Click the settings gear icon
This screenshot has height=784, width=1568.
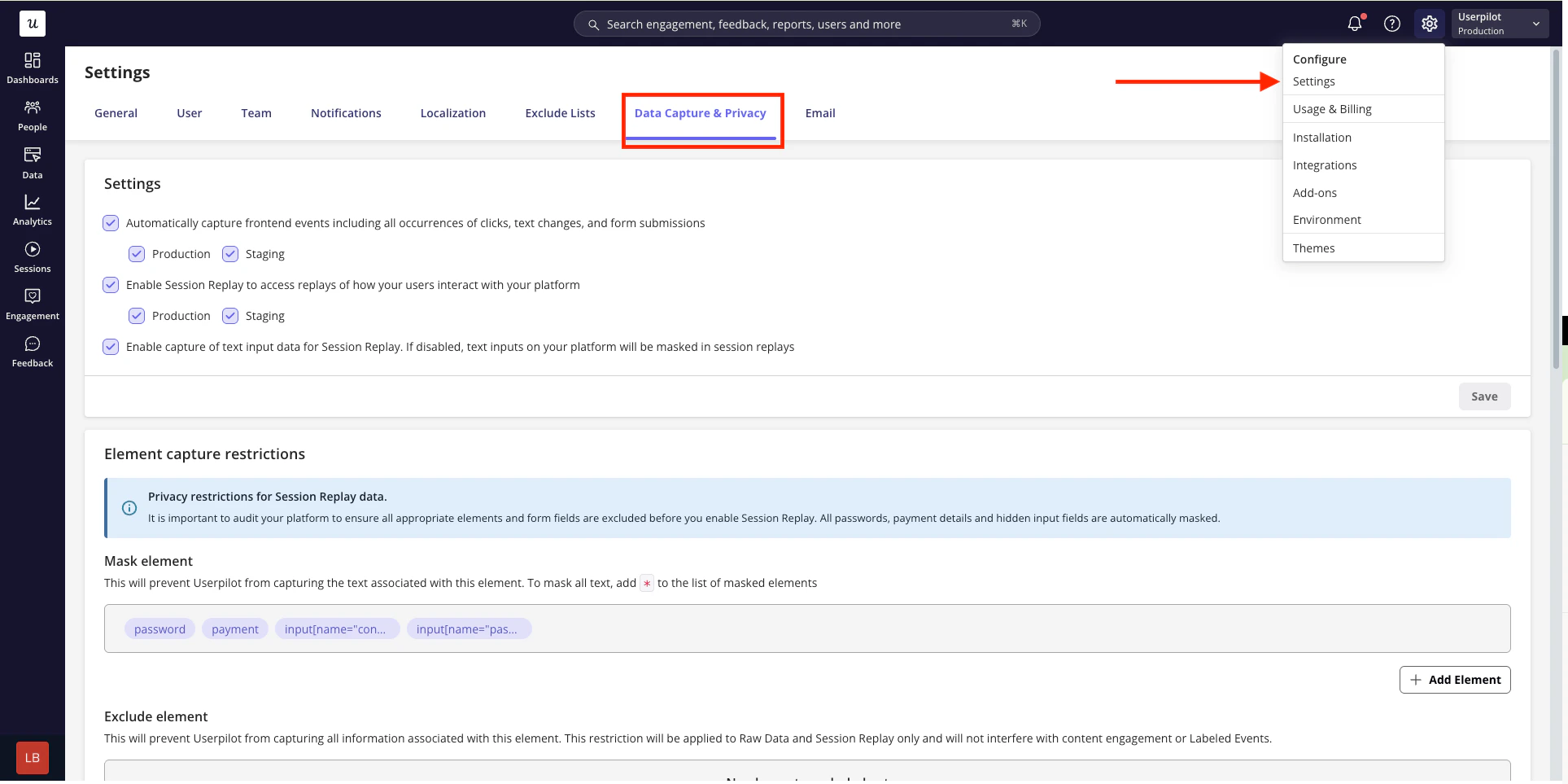click(x=1430, y=24)
